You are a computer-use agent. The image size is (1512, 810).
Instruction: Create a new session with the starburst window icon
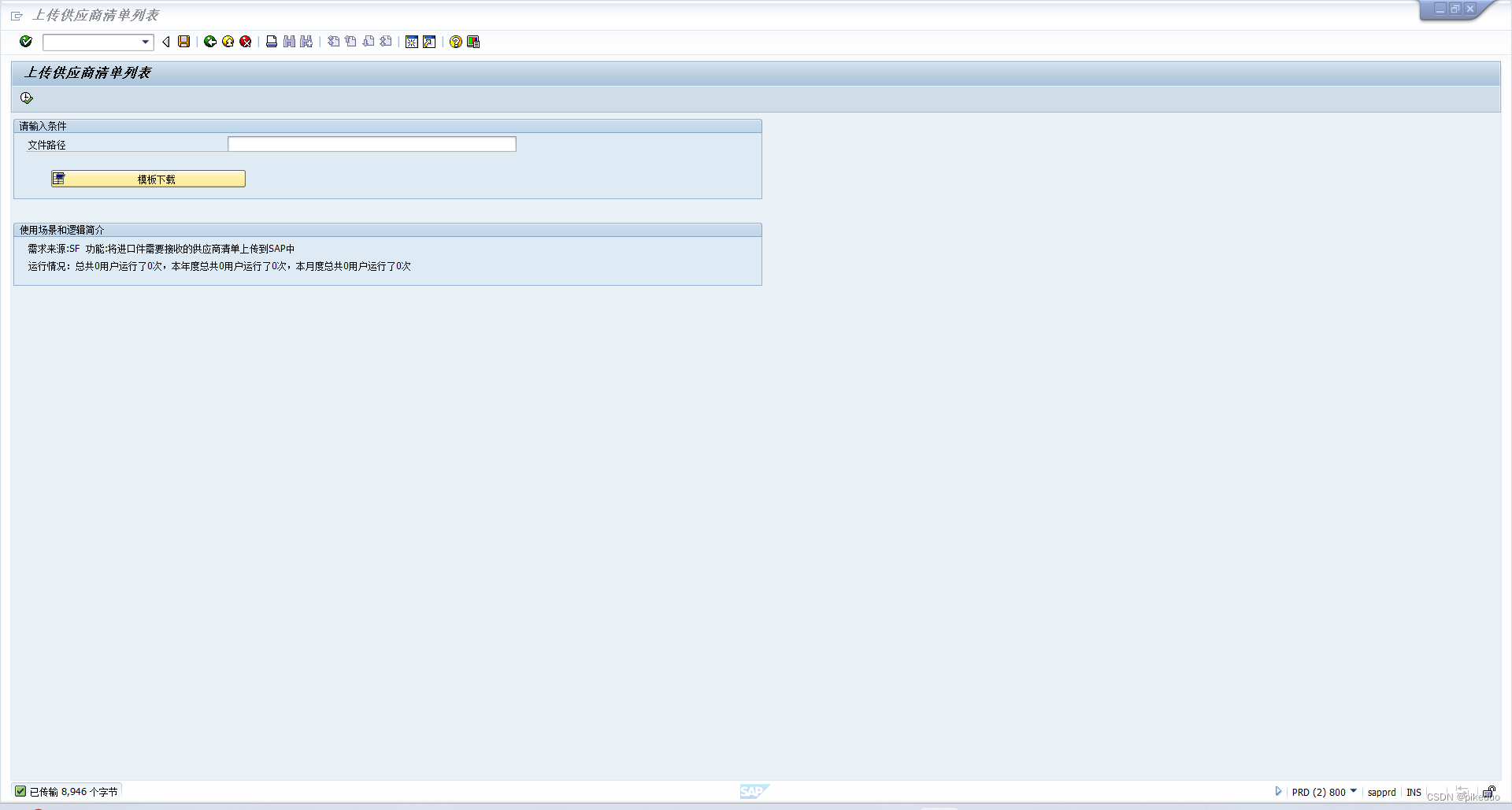pos(412,42)
